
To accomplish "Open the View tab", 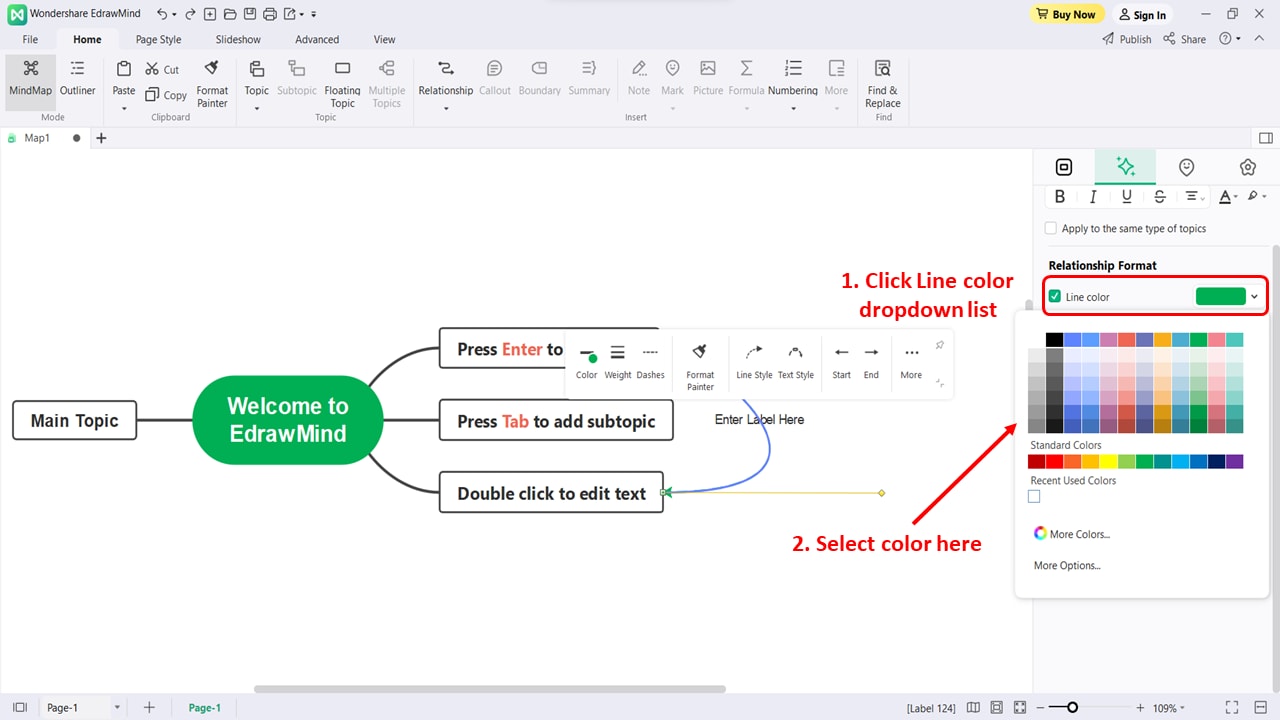I will click(x=384, y=39).
